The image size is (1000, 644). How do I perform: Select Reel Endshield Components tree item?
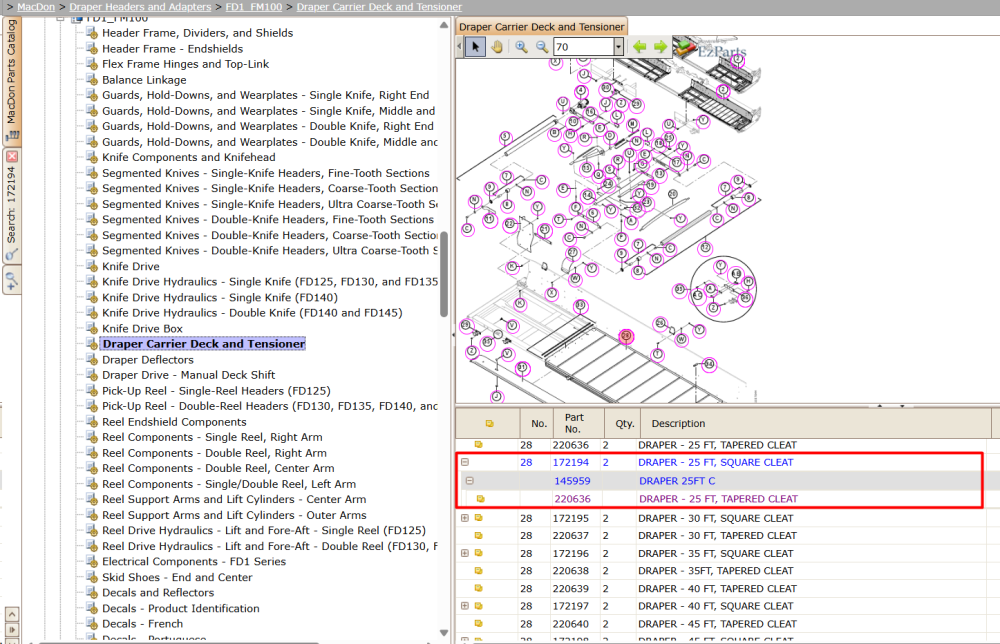(174, 422)
